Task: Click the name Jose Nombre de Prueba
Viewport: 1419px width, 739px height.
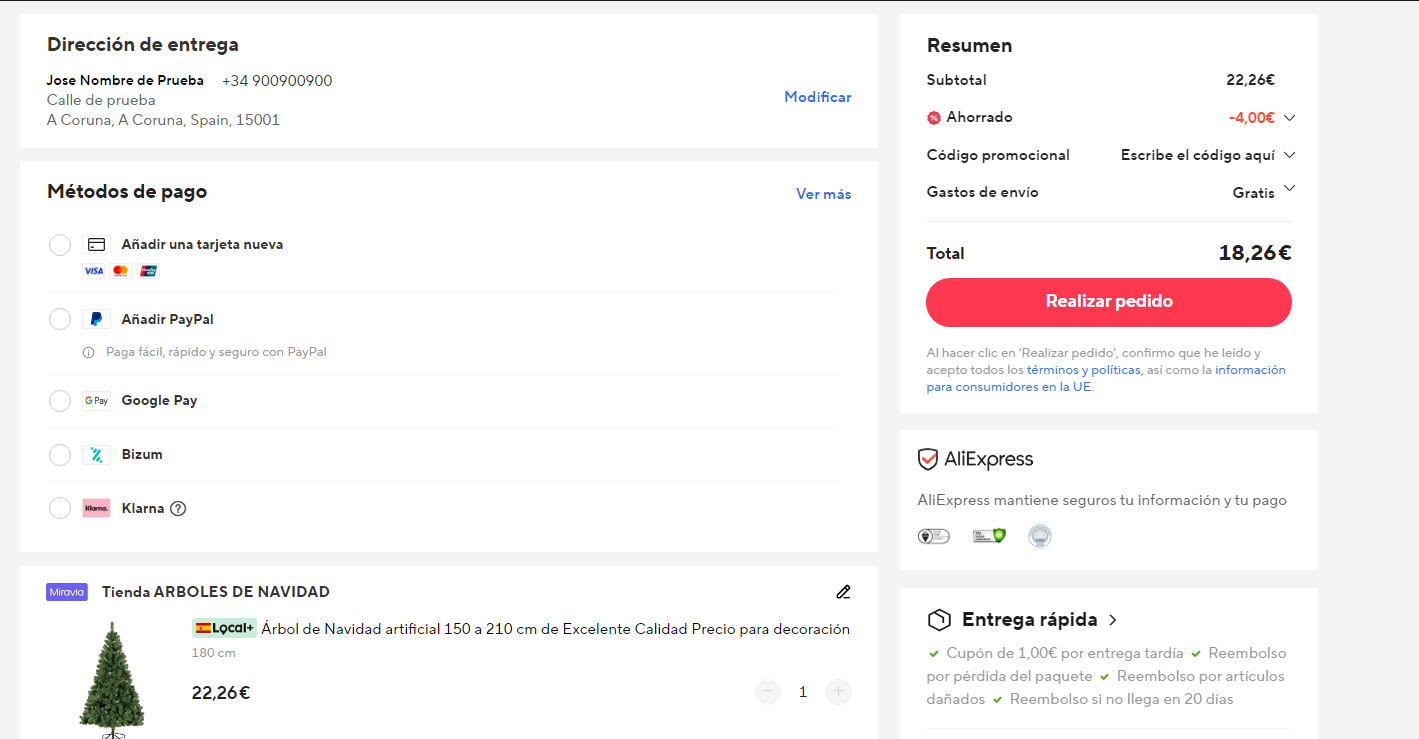Action: tap(125, 80)
